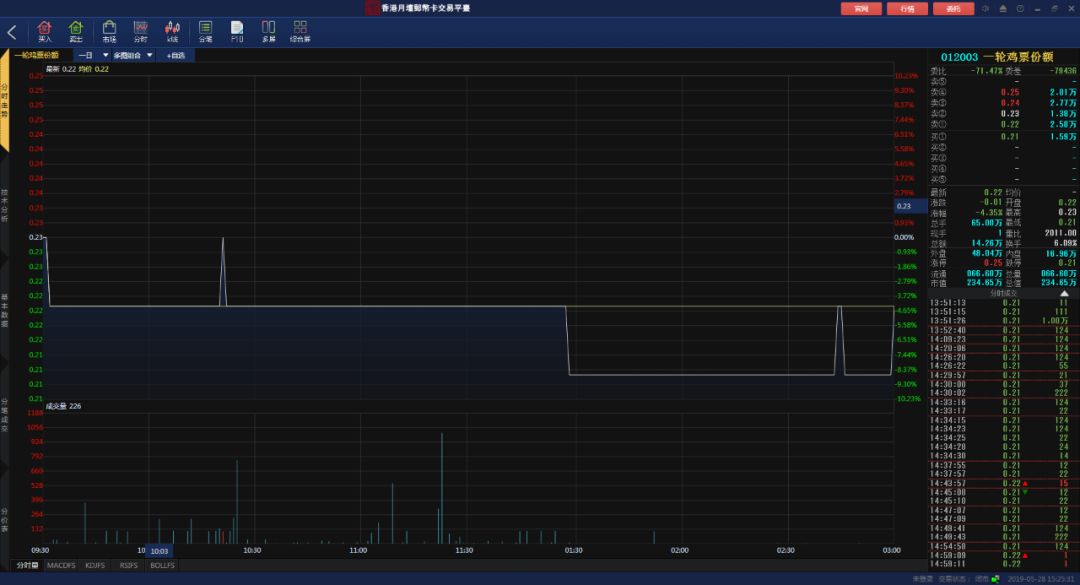This screenshot has width=1080, height=585.
Task: Click the green Sell (卖出) house icon
Action: (76, 32)
